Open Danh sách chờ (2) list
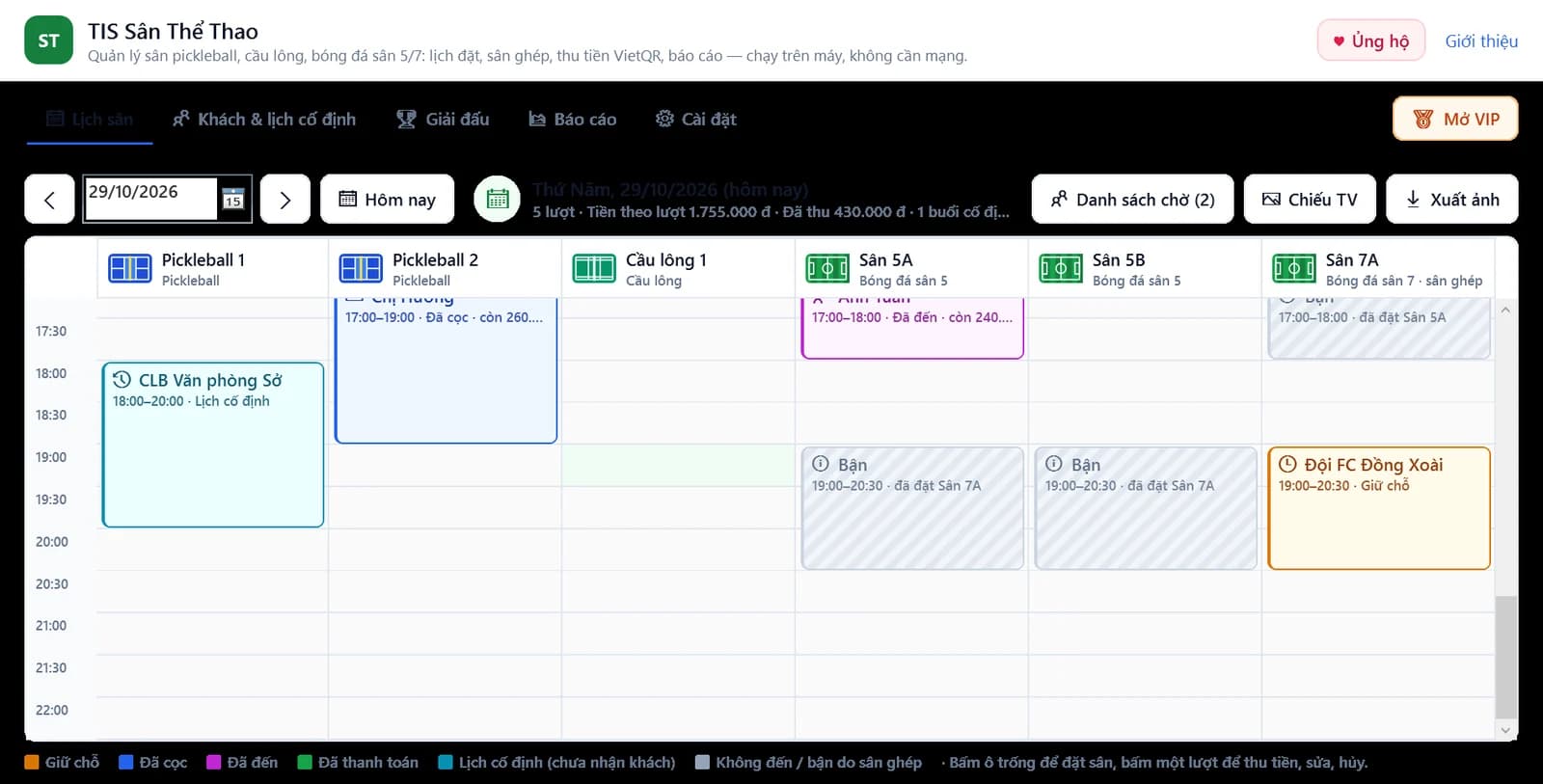This screenshot has height=784, width=1543. (1132, 200)
